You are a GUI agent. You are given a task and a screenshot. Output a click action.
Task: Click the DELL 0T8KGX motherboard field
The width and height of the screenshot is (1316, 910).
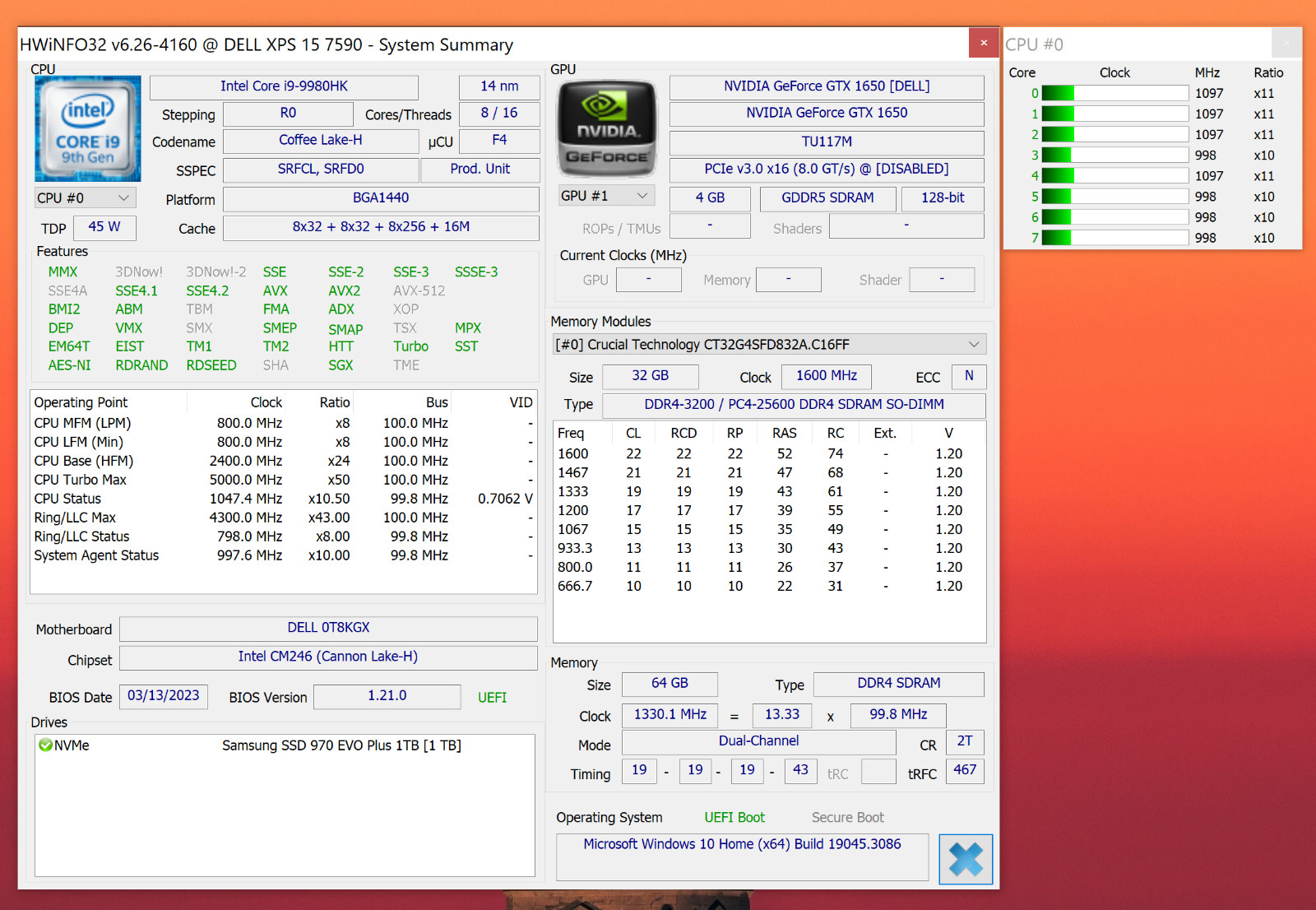tap(328, 629)
